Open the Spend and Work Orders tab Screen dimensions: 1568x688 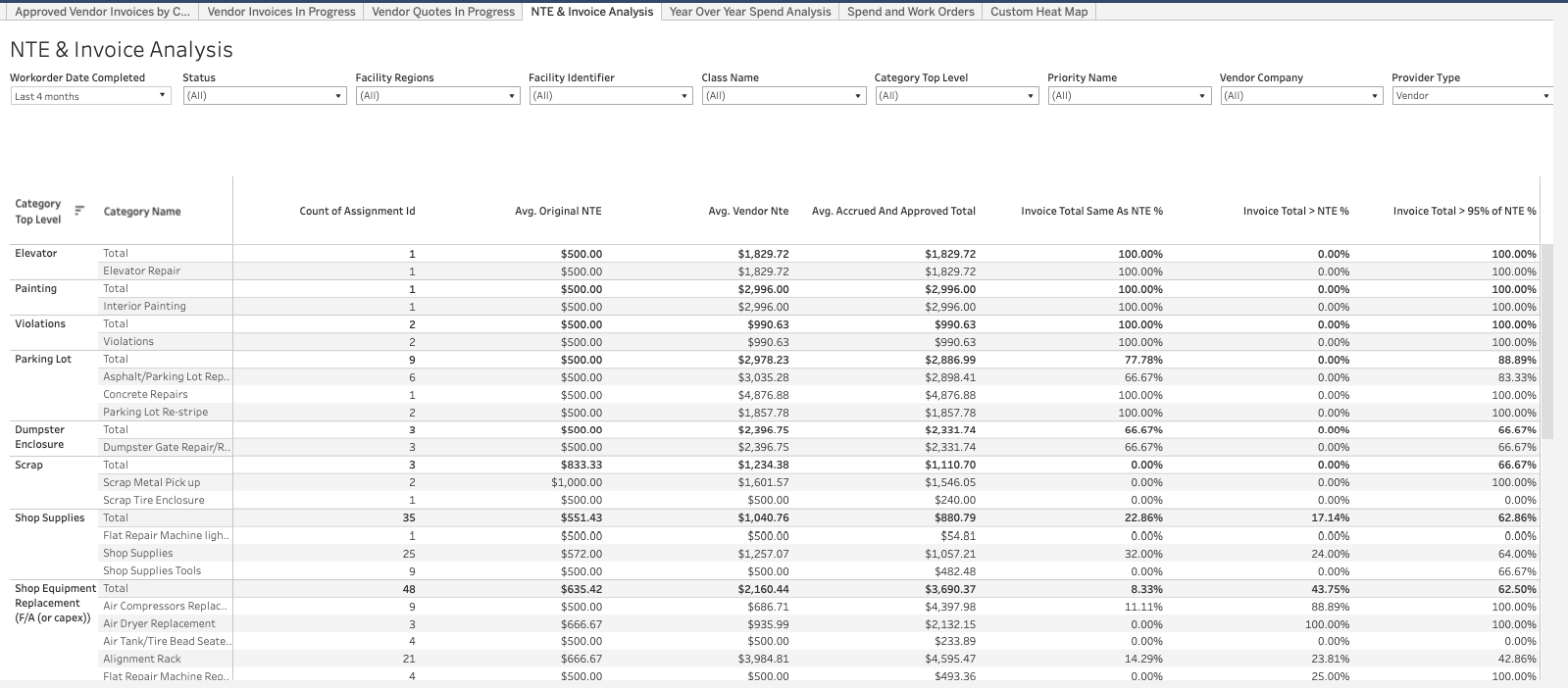910,12
